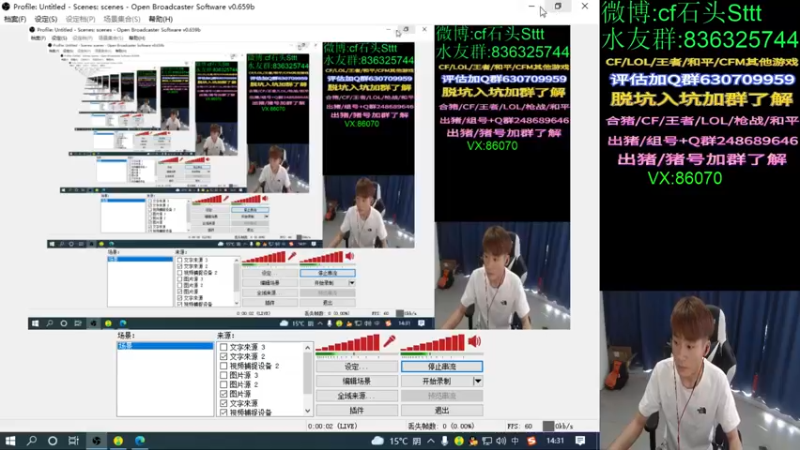
Task: Open Task View on the taskbar
Action: tap(73, 440)
